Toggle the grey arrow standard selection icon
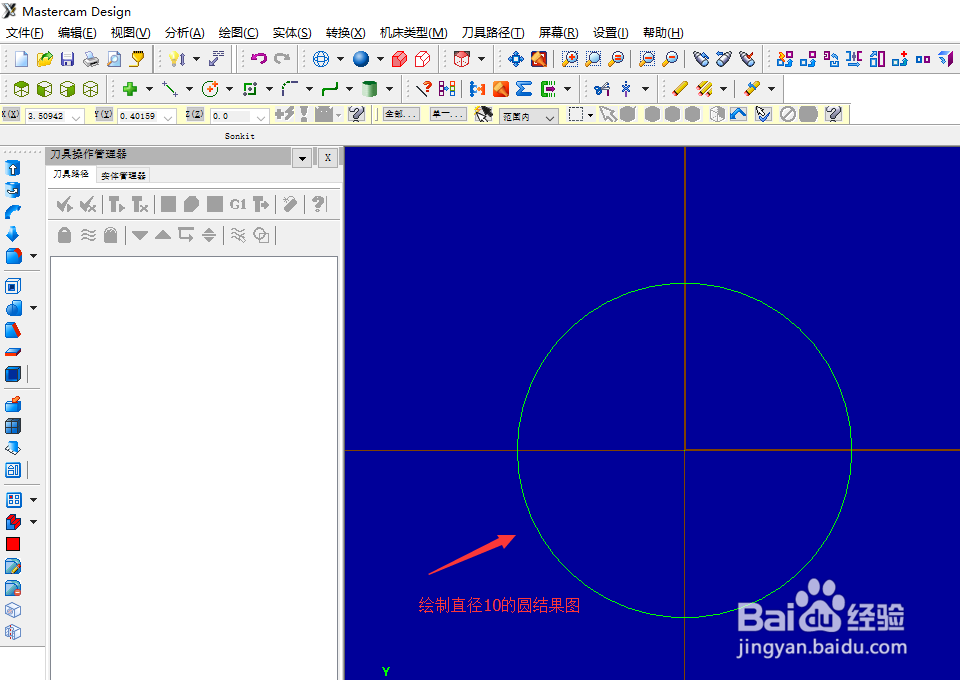Image resolution: width=960 pixels, height=680 pixels. (607, 114)
